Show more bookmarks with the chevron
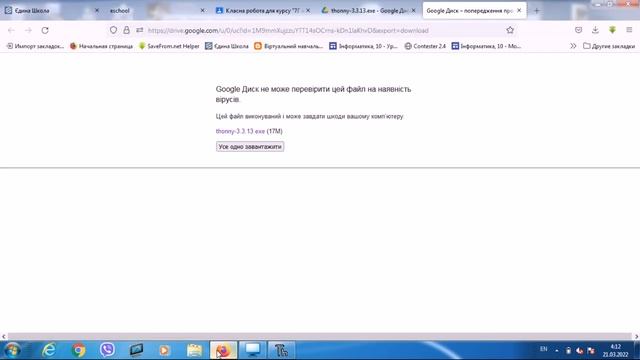The height and width of the screenshot is (360, 640). pos(573,46)
